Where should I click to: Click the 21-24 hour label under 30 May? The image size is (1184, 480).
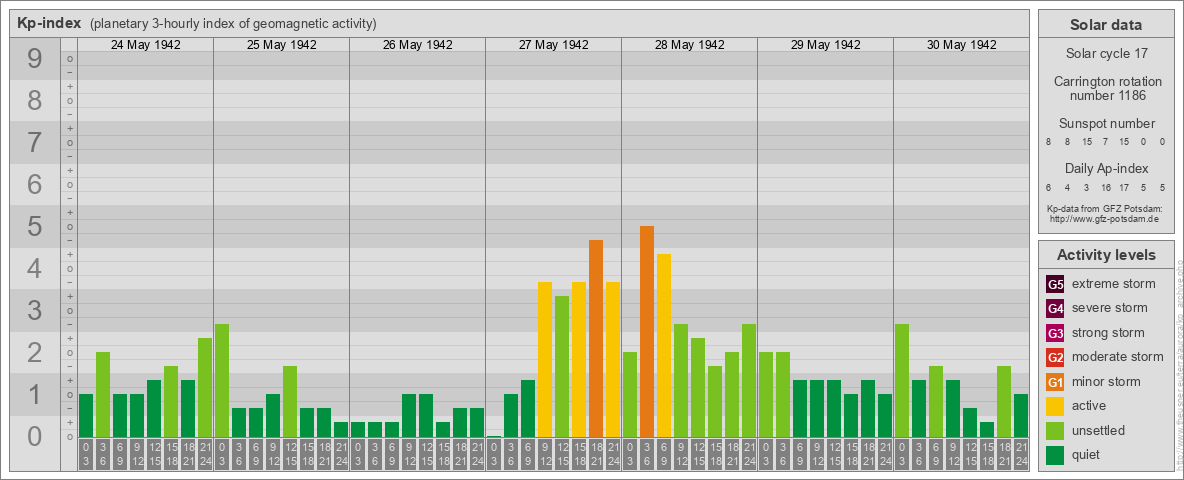(1021, 455)
